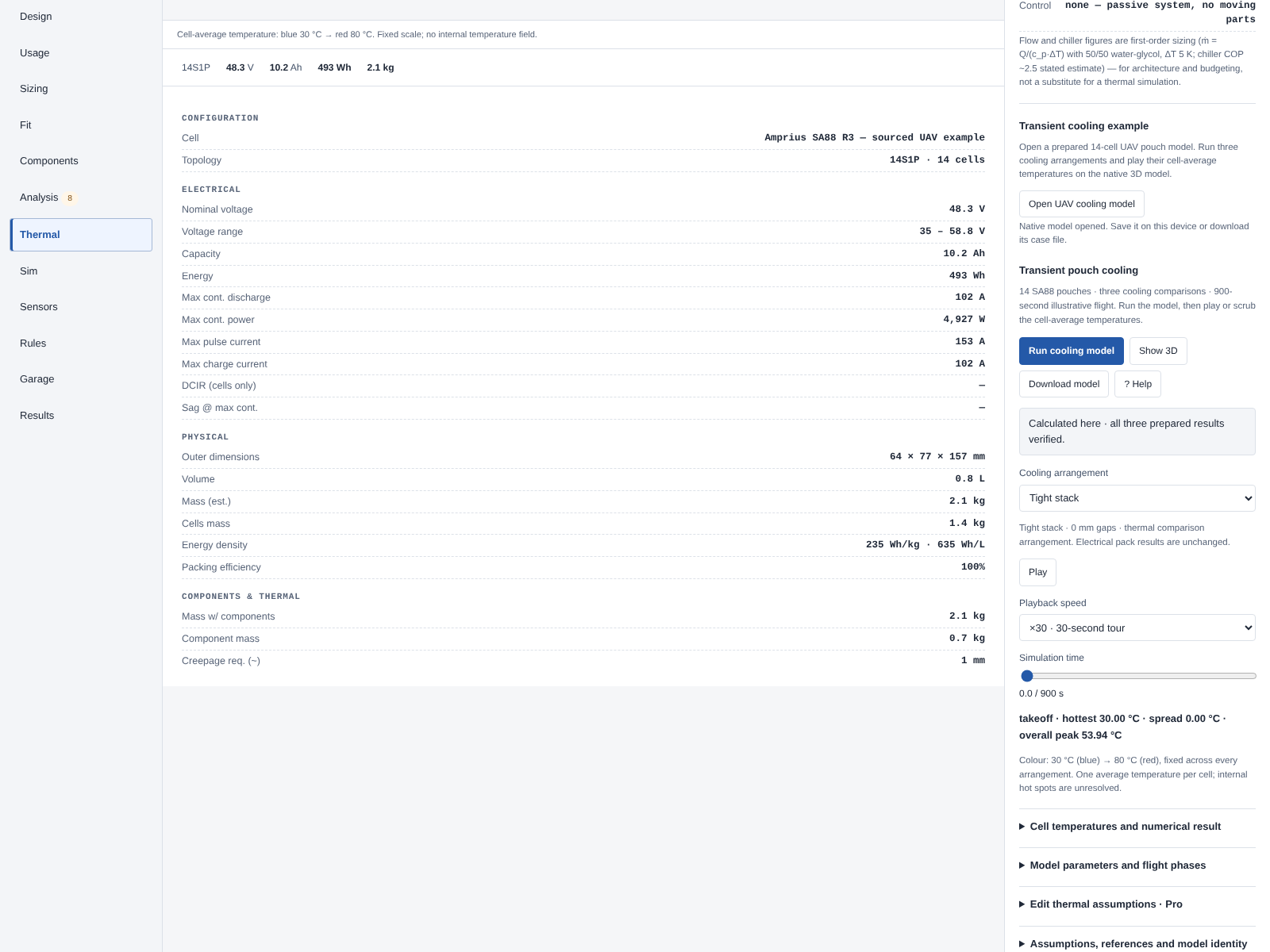Image resolution: width=1270 pixels, height=952 pixels.
Task: Click the Amprius SA88 R3 cell value
Action: (874, 138)
